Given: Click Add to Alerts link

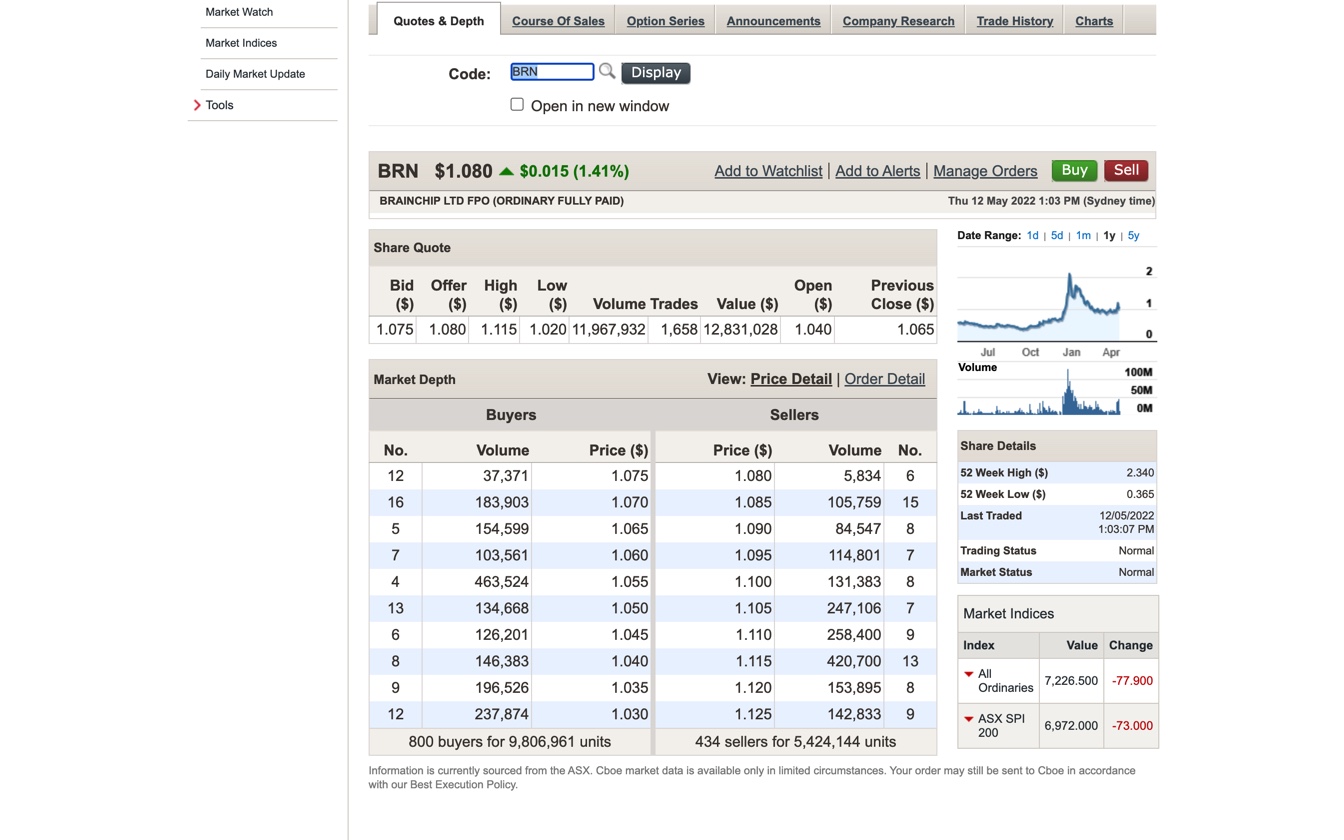Looking at the screenshot, I should [x=877, y=171].
